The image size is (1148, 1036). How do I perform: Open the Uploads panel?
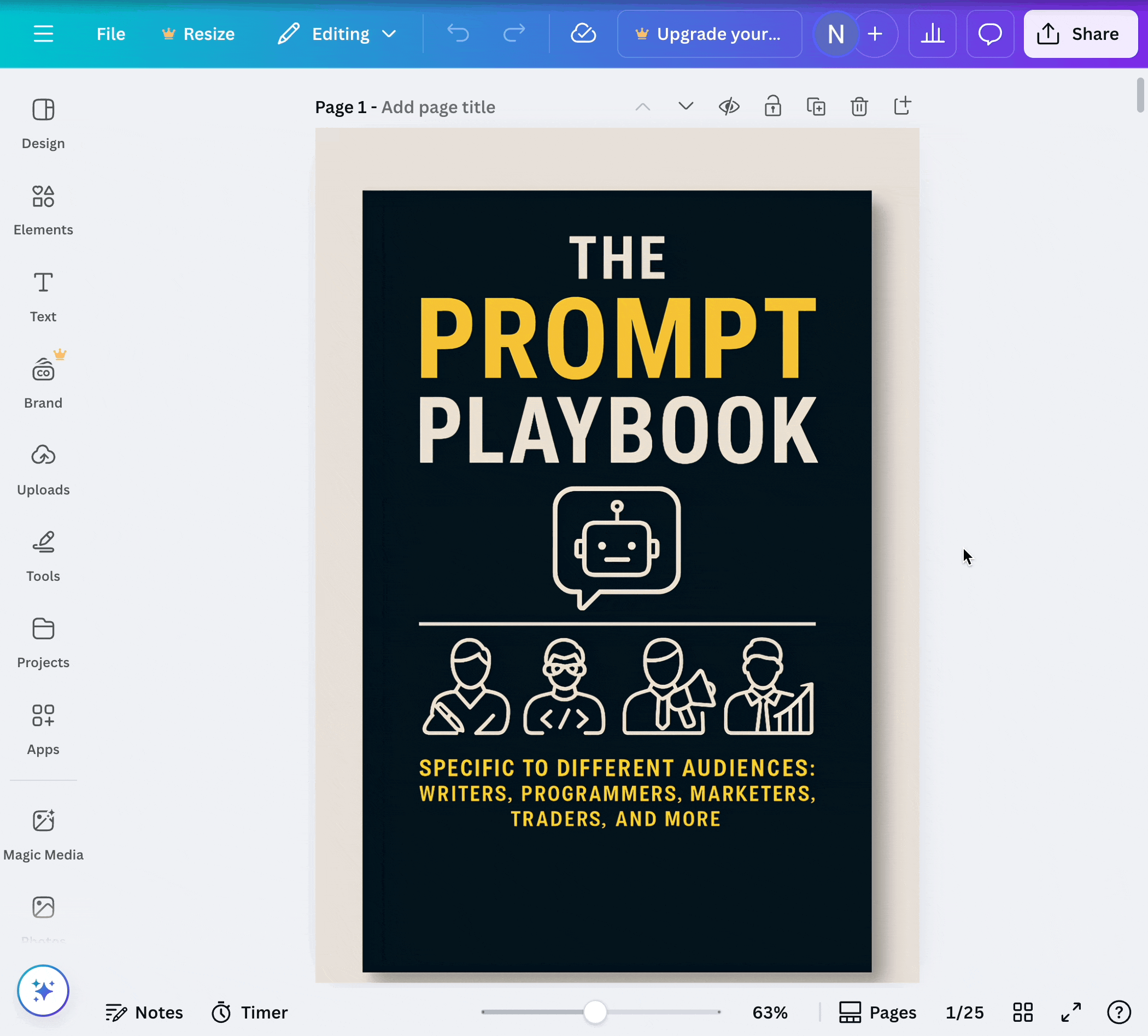(43, 469)
